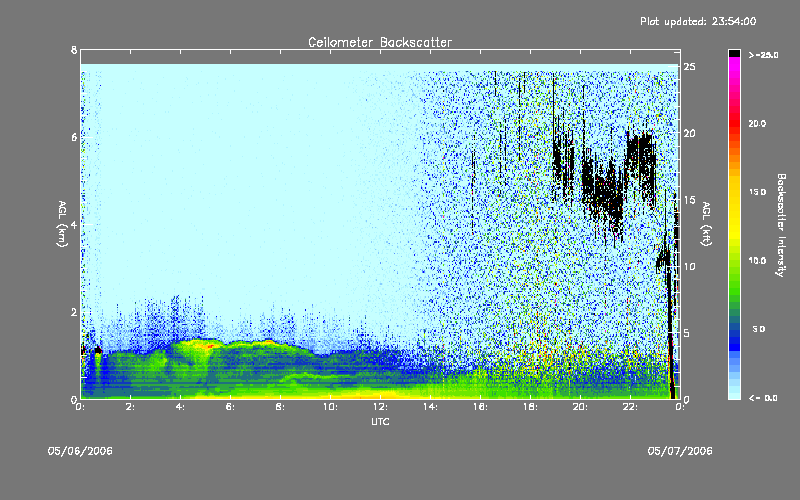Click the "8" tick on the km axis
The width and height of the screenshot is (800, 500).
click(x=74, y=50)
